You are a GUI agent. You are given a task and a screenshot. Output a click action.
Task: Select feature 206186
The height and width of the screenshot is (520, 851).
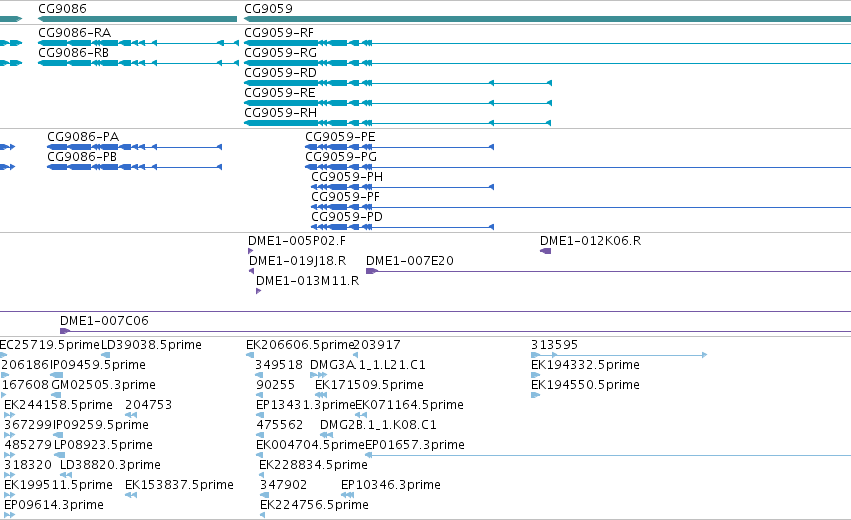pos(25,365)
